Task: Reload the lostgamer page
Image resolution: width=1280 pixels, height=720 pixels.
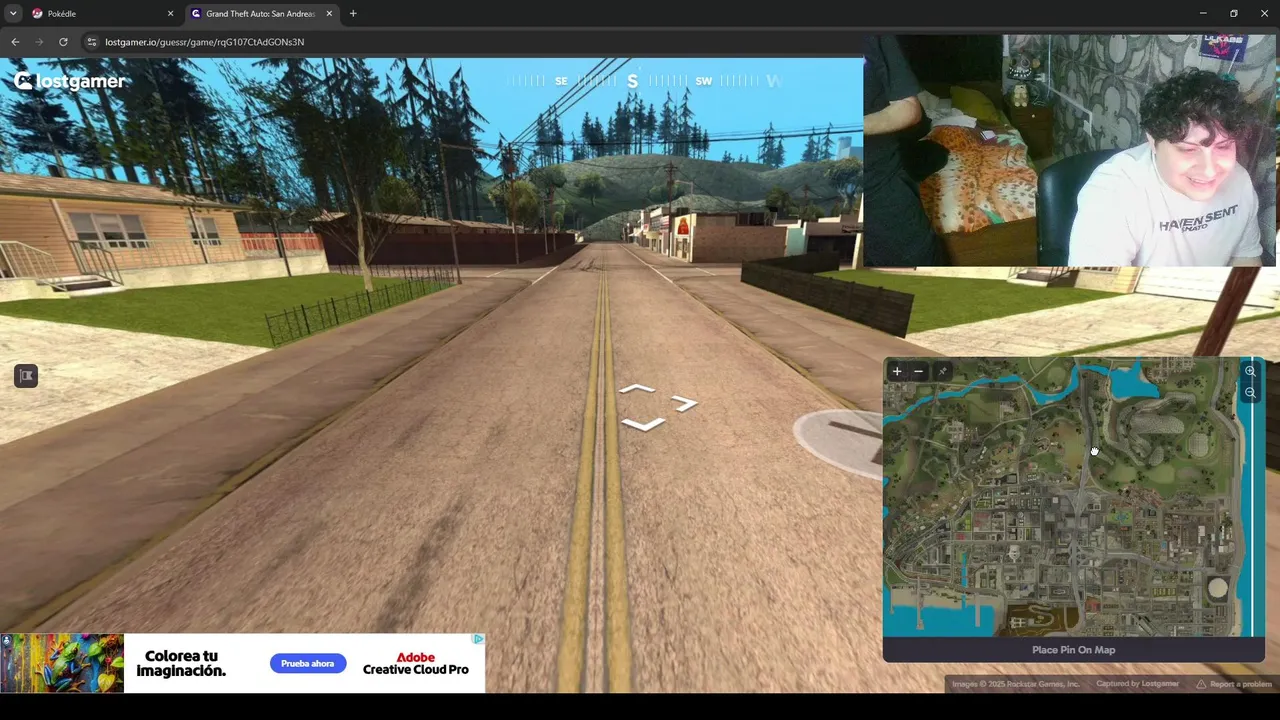Action: (63, 42)
